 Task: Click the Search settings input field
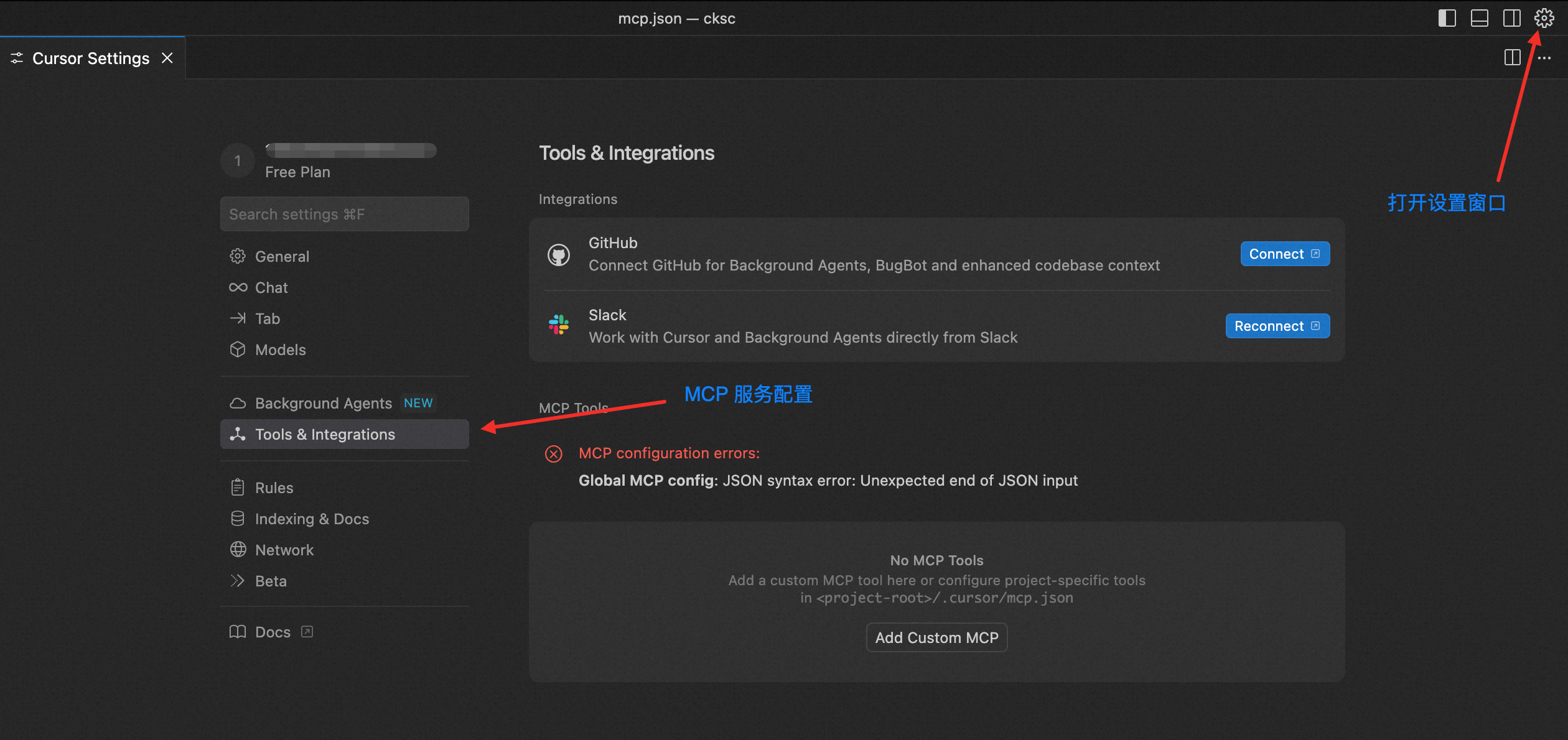(x=344, y=214)
